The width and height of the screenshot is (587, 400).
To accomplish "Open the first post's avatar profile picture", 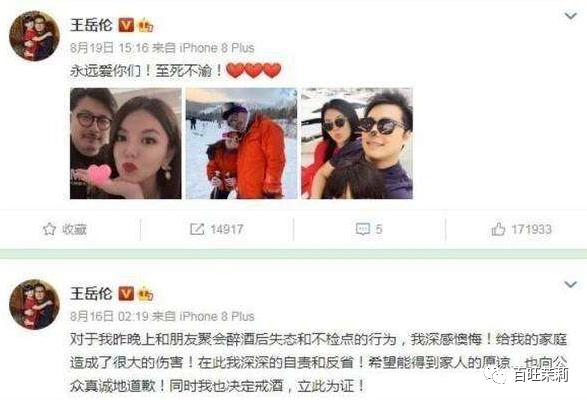I will (34, 36).
